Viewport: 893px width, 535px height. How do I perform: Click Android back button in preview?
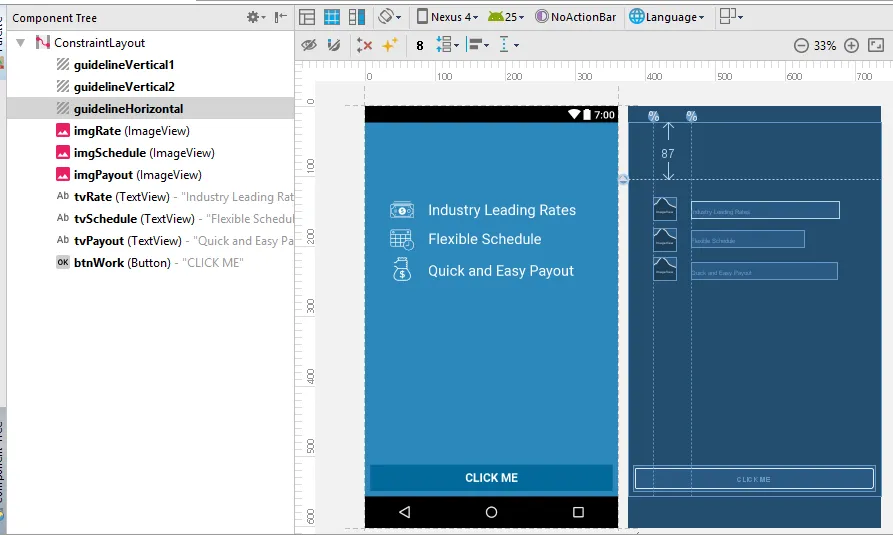[x=404, y=512]
